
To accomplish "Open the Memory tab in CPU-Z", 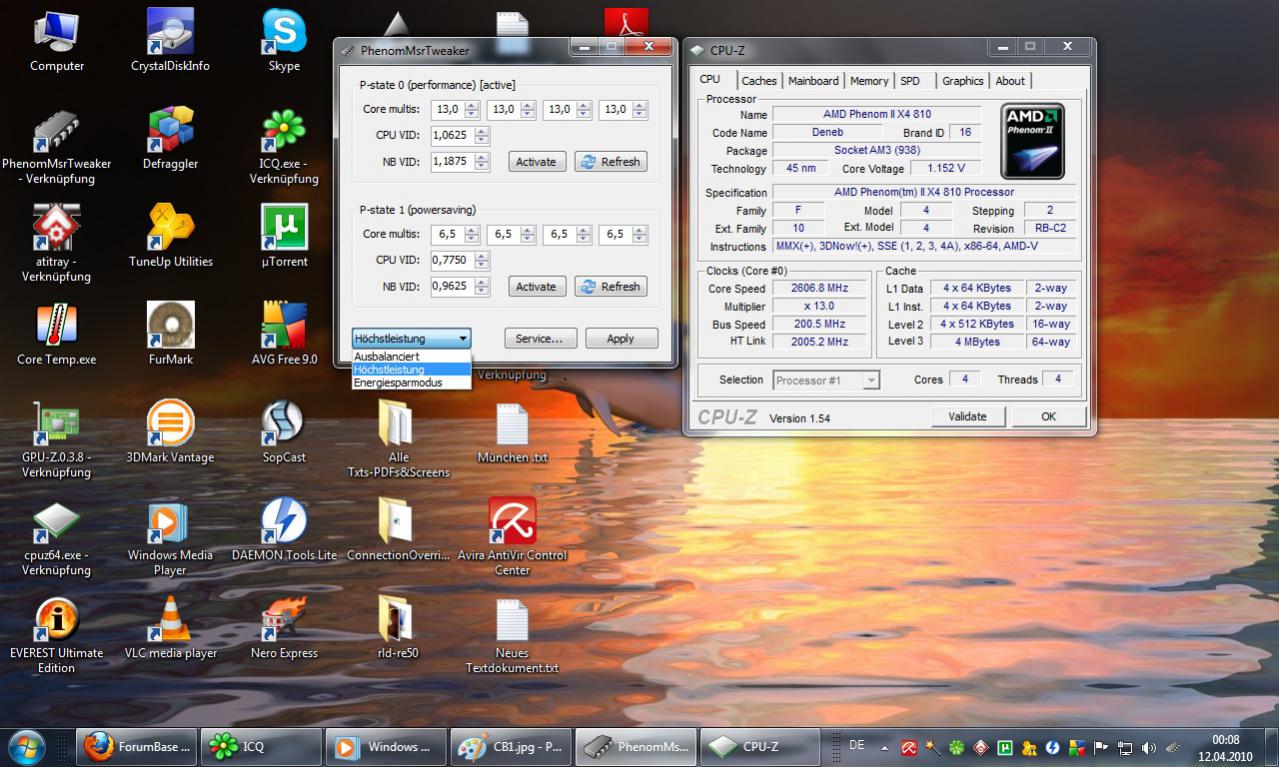I will tap(868, 81).
